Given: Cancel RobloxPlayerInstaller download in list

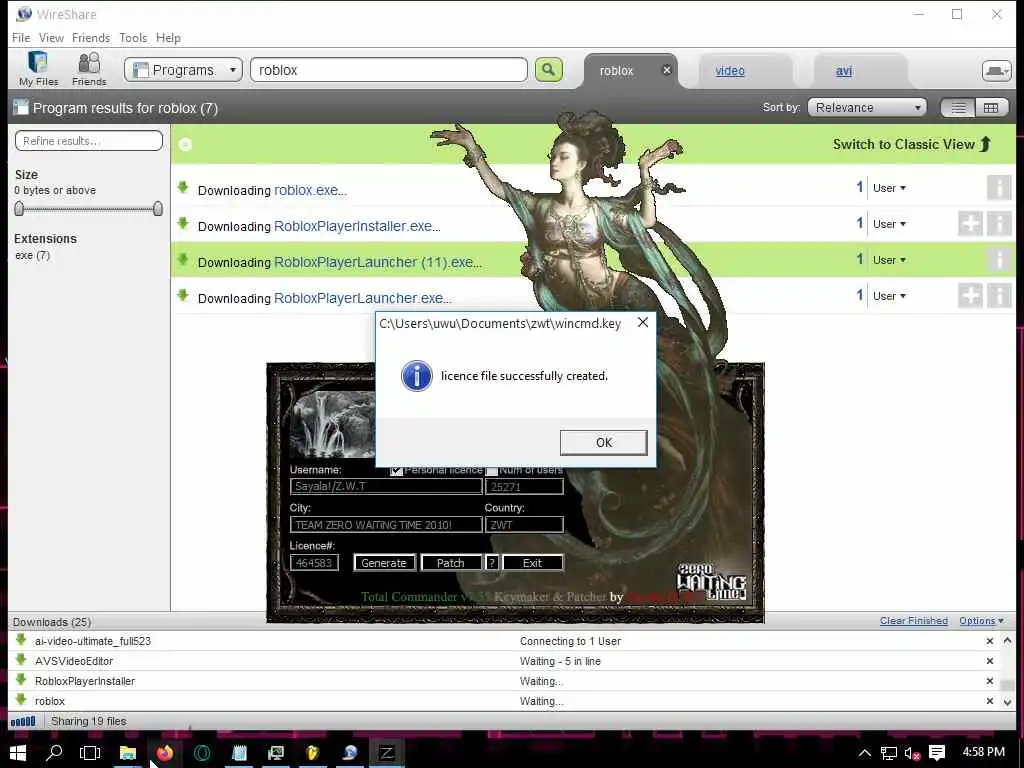Looking at the screenshot, I should pyautogui.click(x=990, y=681).
